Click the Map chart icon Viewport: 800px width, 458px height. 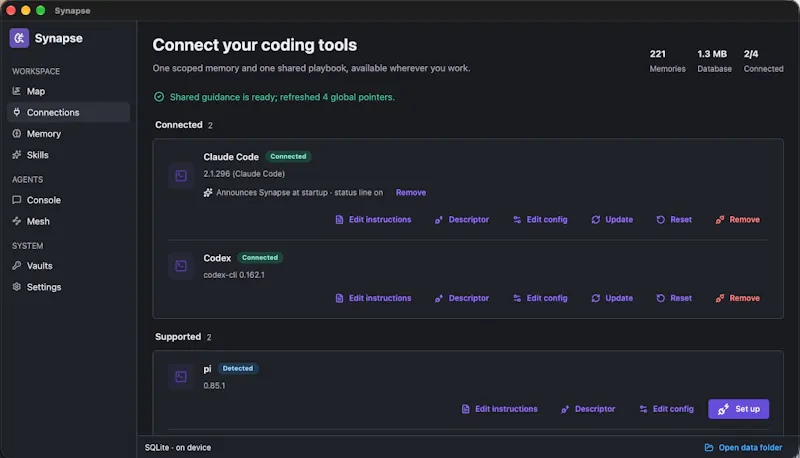(16, 91)
